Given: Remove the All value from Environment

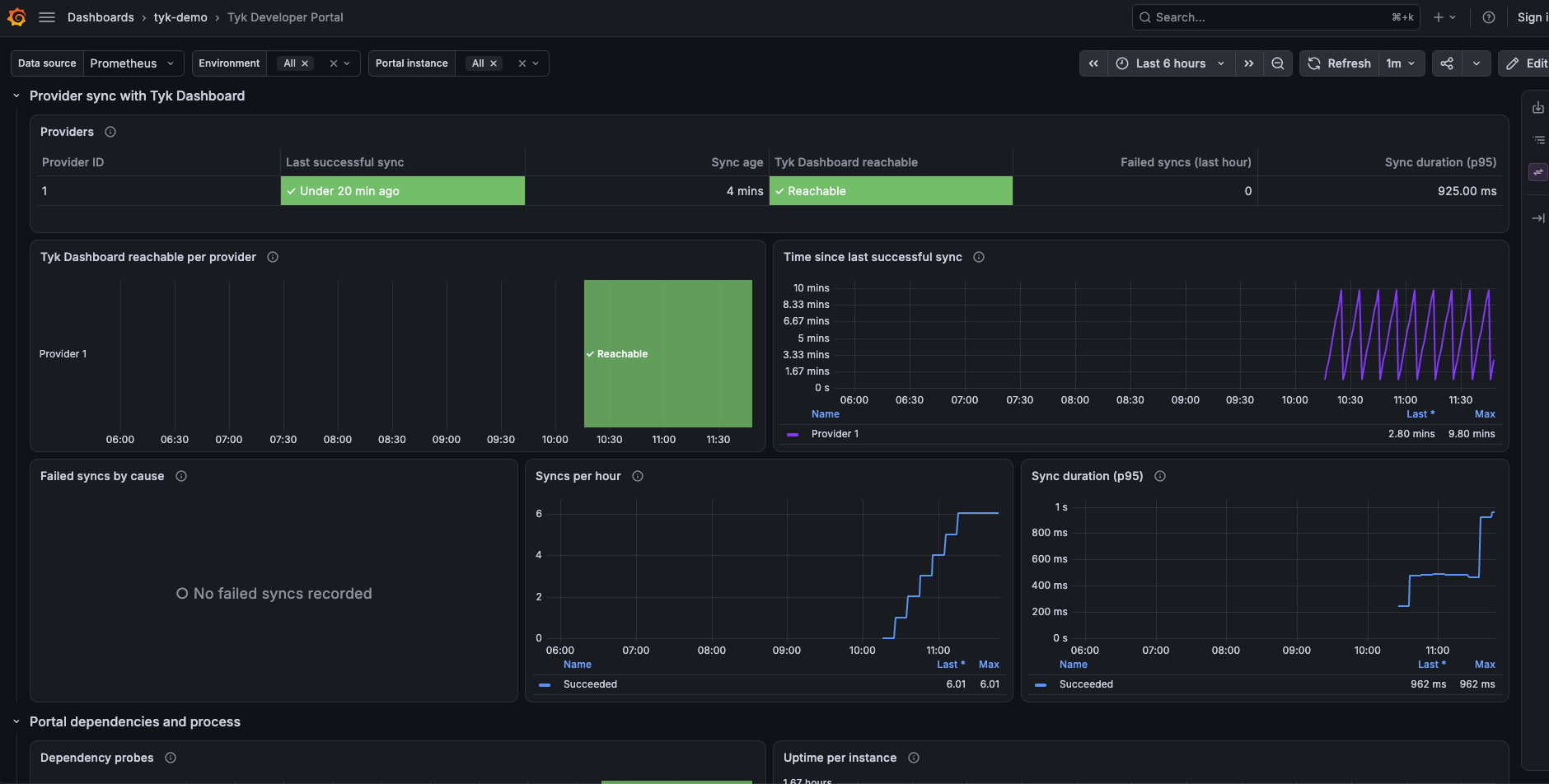Looking at the screenshot, I should (305, 63).
